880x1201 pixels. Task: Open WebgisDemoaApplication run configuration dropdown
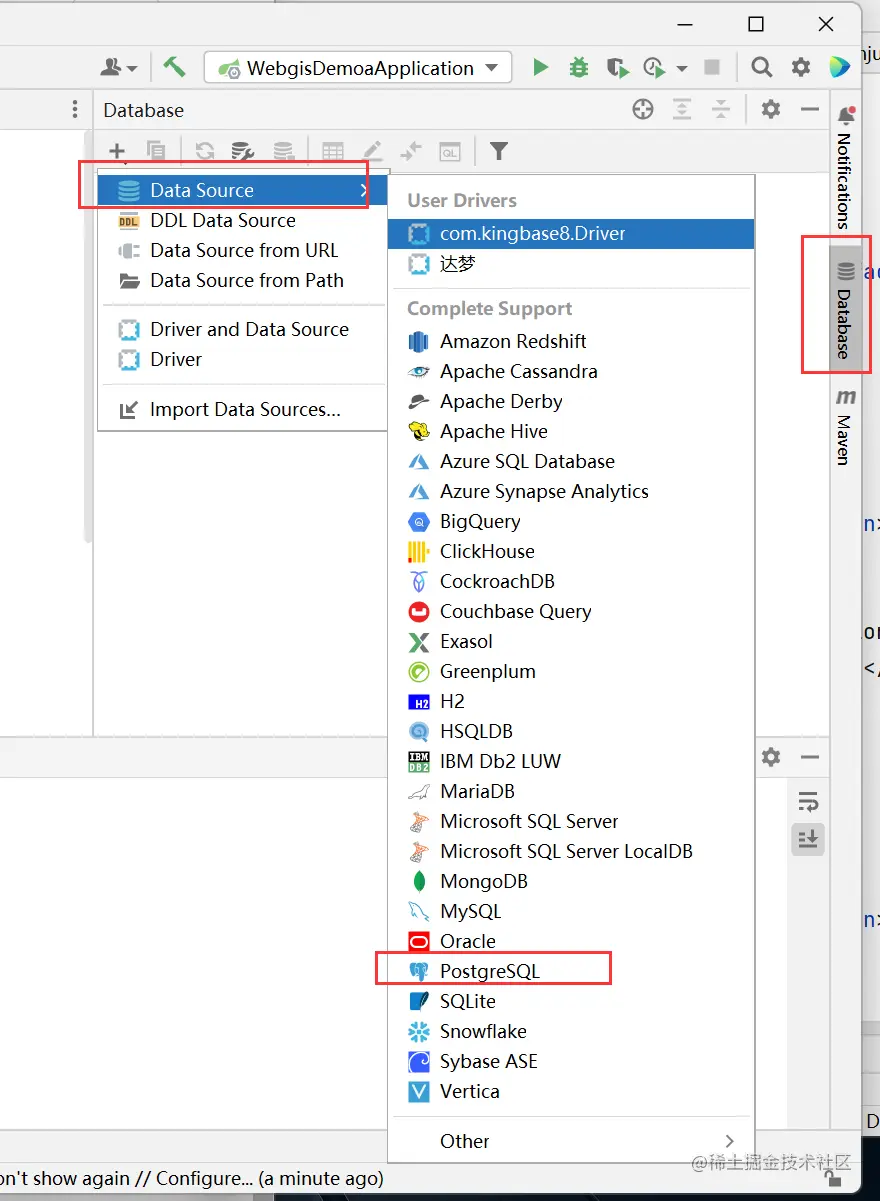click(x=358, y=68)
